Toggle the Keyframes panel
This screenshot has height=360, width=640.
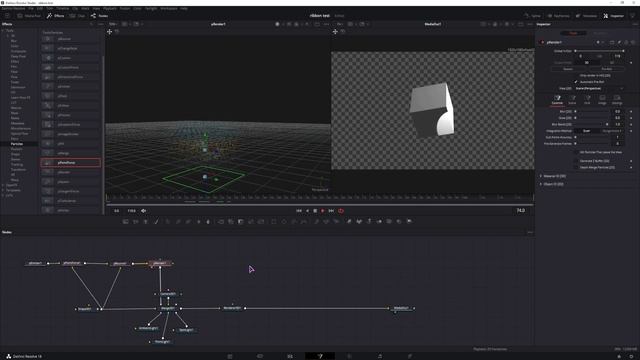point(558,16)
